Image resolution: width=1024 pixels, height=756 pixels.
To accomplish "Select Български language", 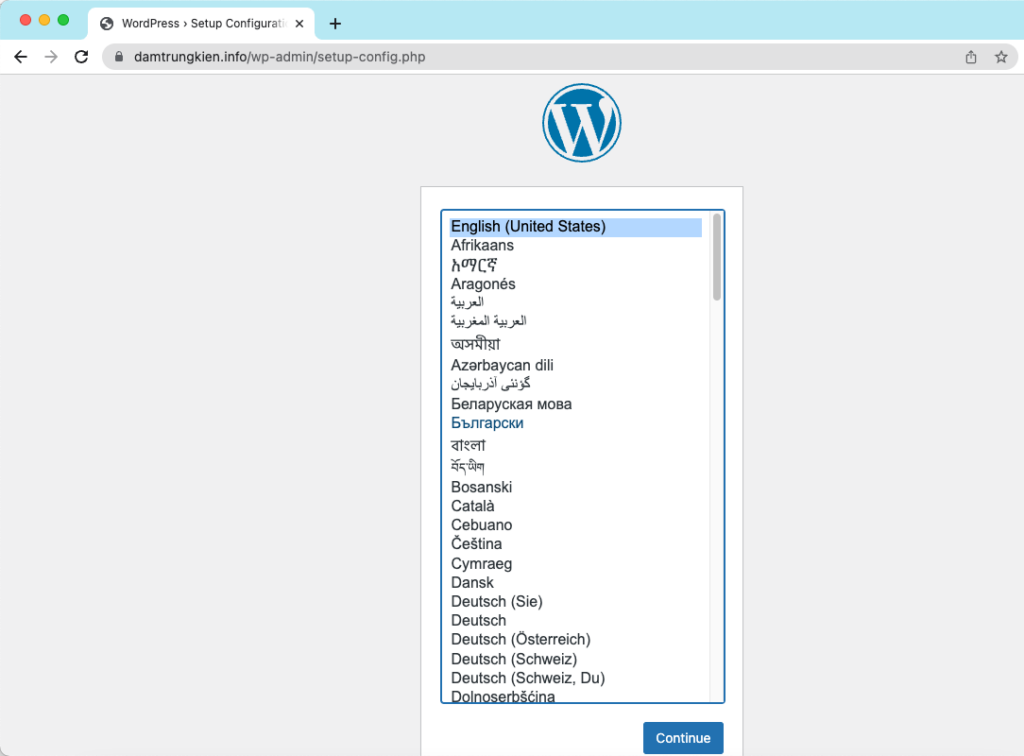I will [x=575, y=423].
